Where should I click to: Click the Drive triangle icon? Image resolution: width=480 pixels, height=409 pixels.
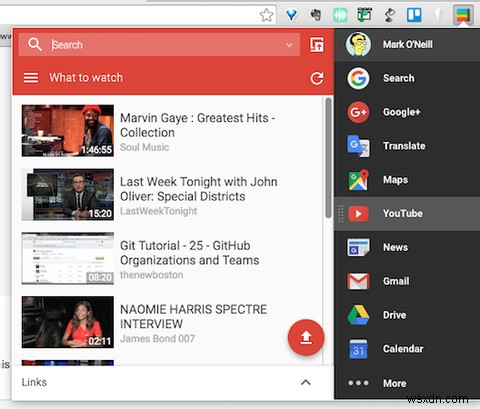(358, 315)
